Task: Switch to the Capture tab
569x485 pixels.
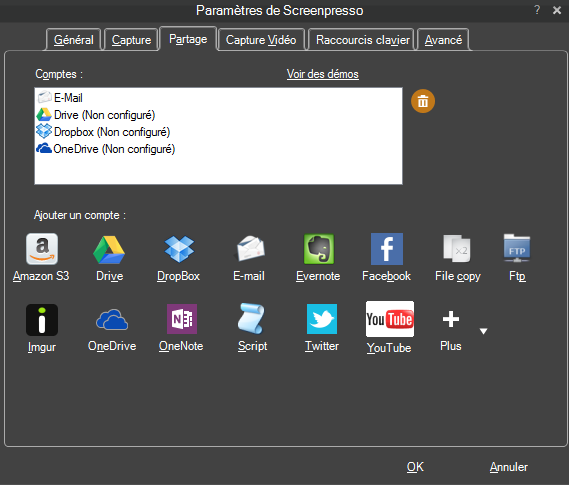Action: coord(131,40)
